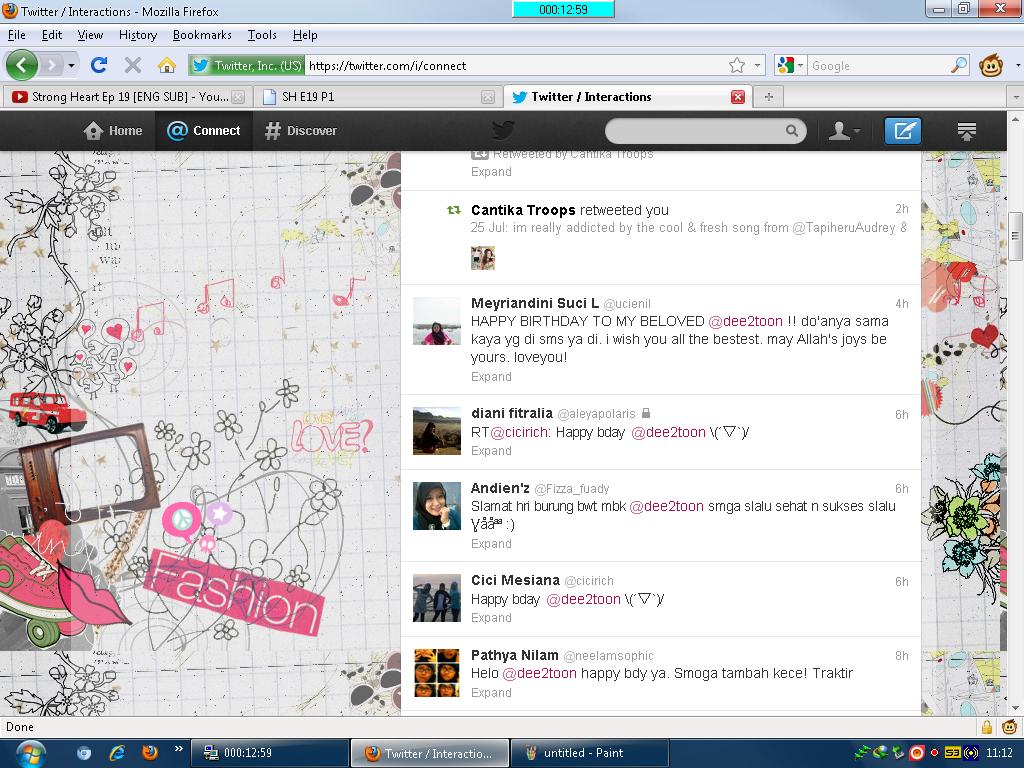Click the 4h timestamp on Meyriandini's tweet

click(901, 304)
